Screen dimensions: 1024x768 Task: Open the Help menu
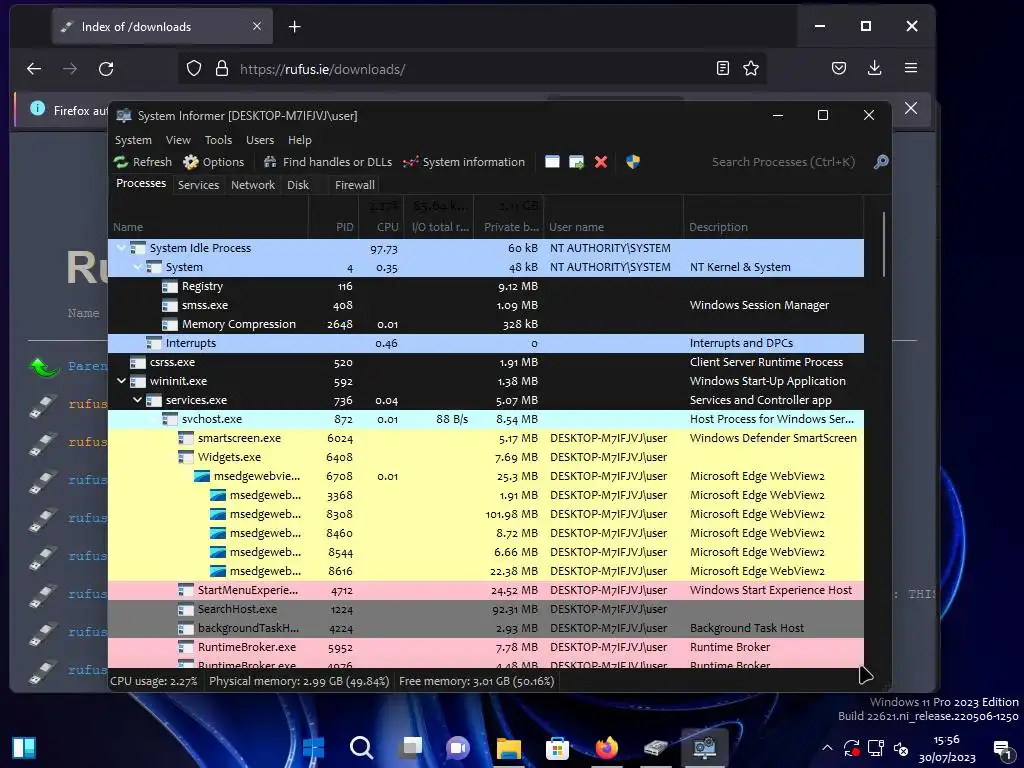click(x=300, y=140)
